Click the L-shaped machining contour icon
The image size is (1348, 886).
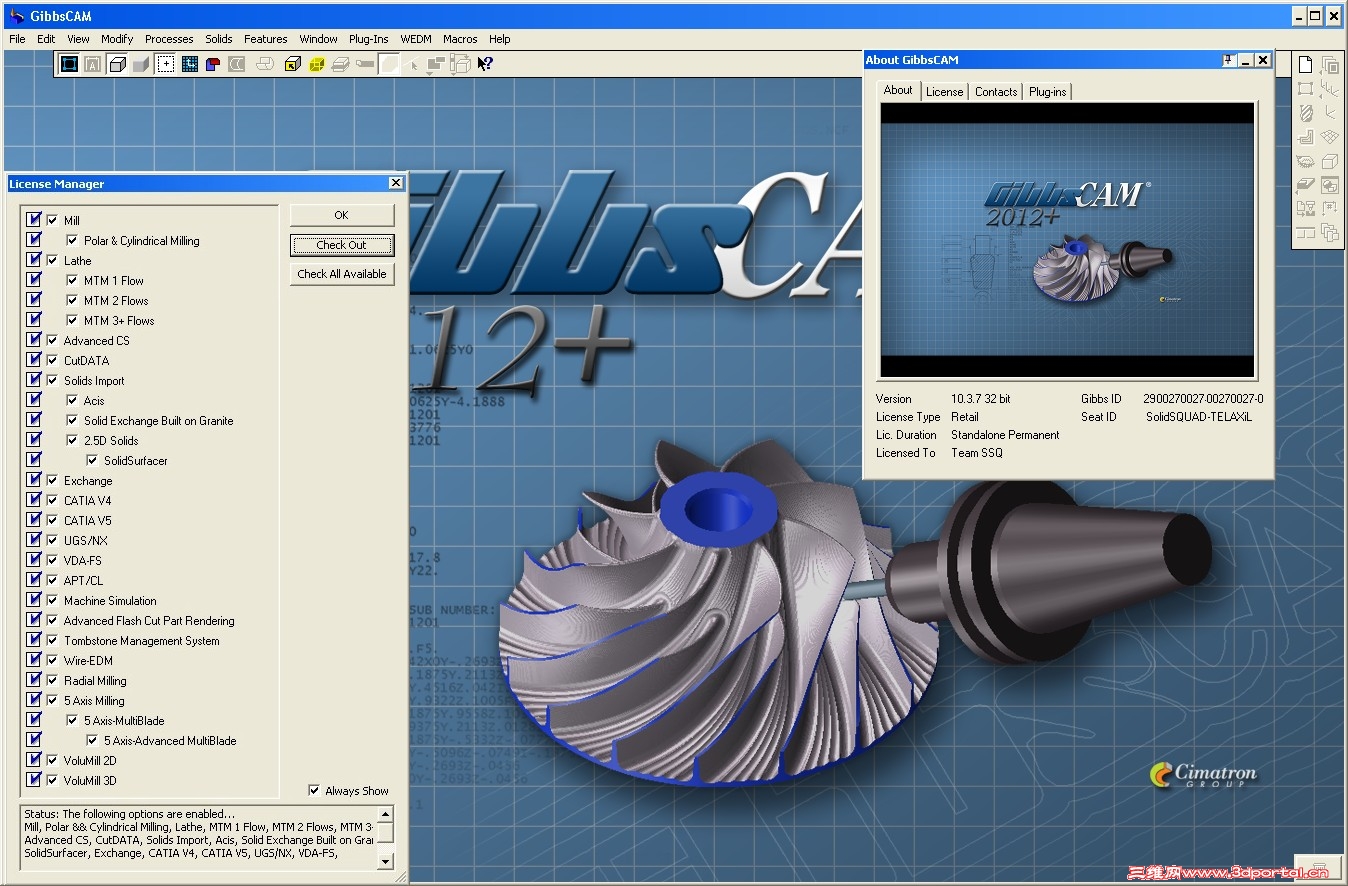click(1306, 137)
